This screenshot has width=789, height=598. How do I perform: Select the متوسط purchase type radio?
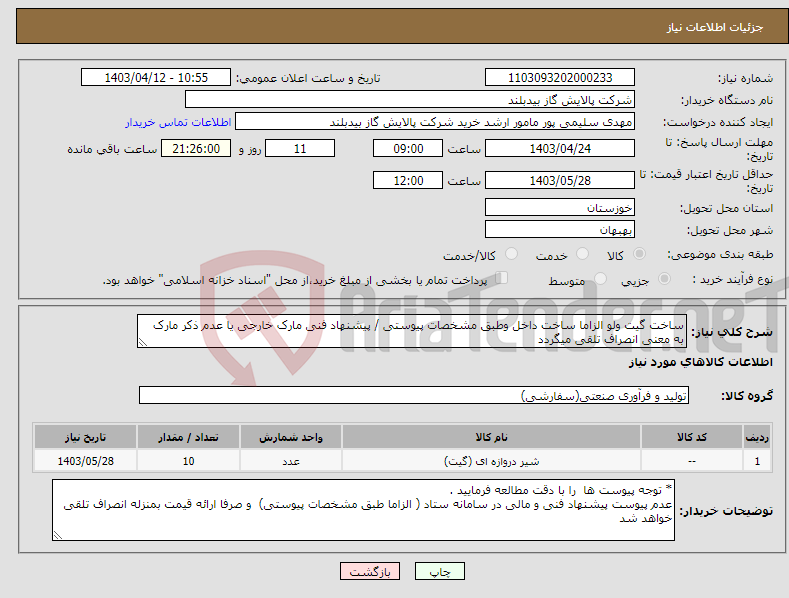[600, 279]
